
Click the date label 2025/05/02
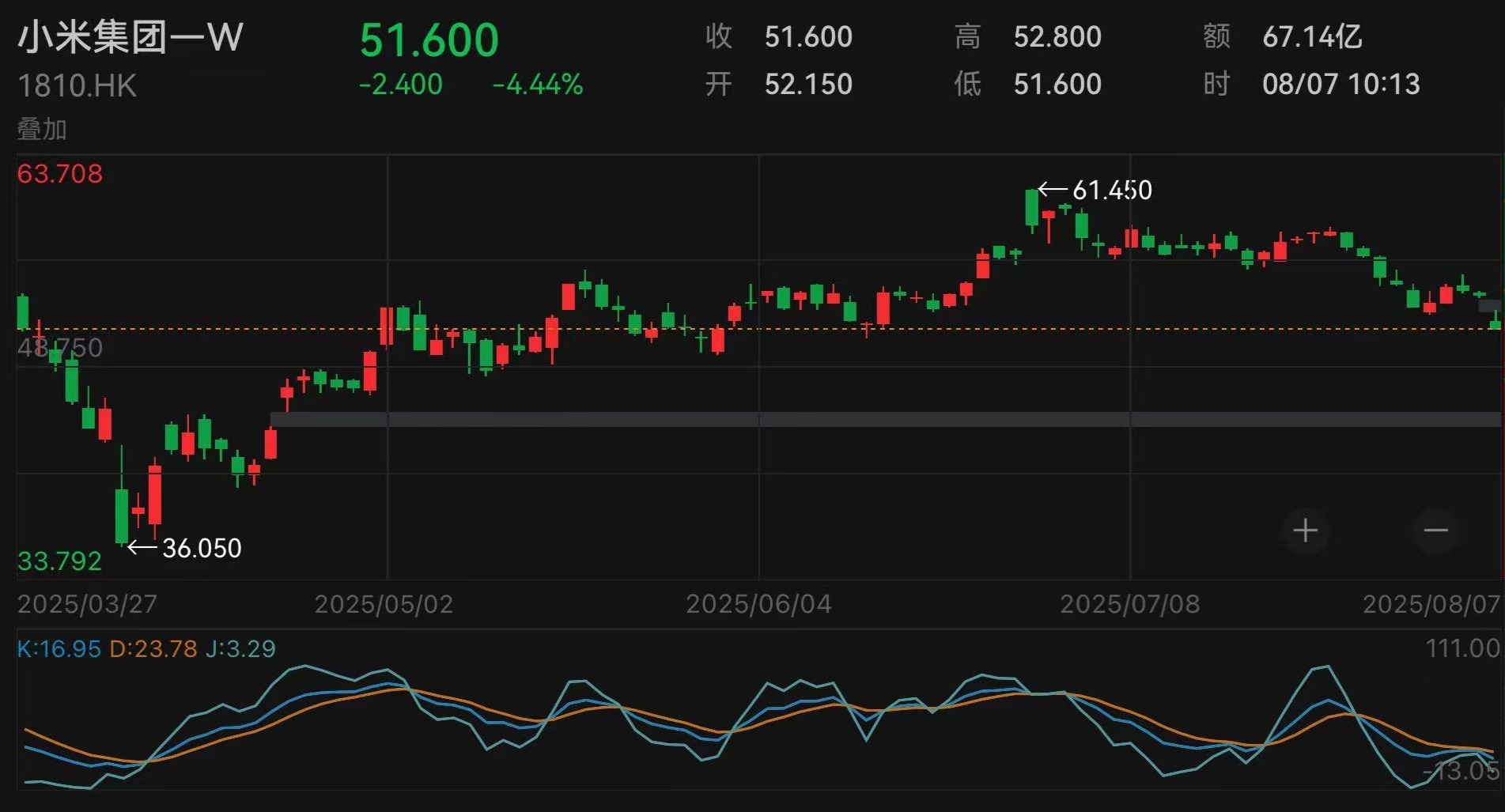coord(384,605)
